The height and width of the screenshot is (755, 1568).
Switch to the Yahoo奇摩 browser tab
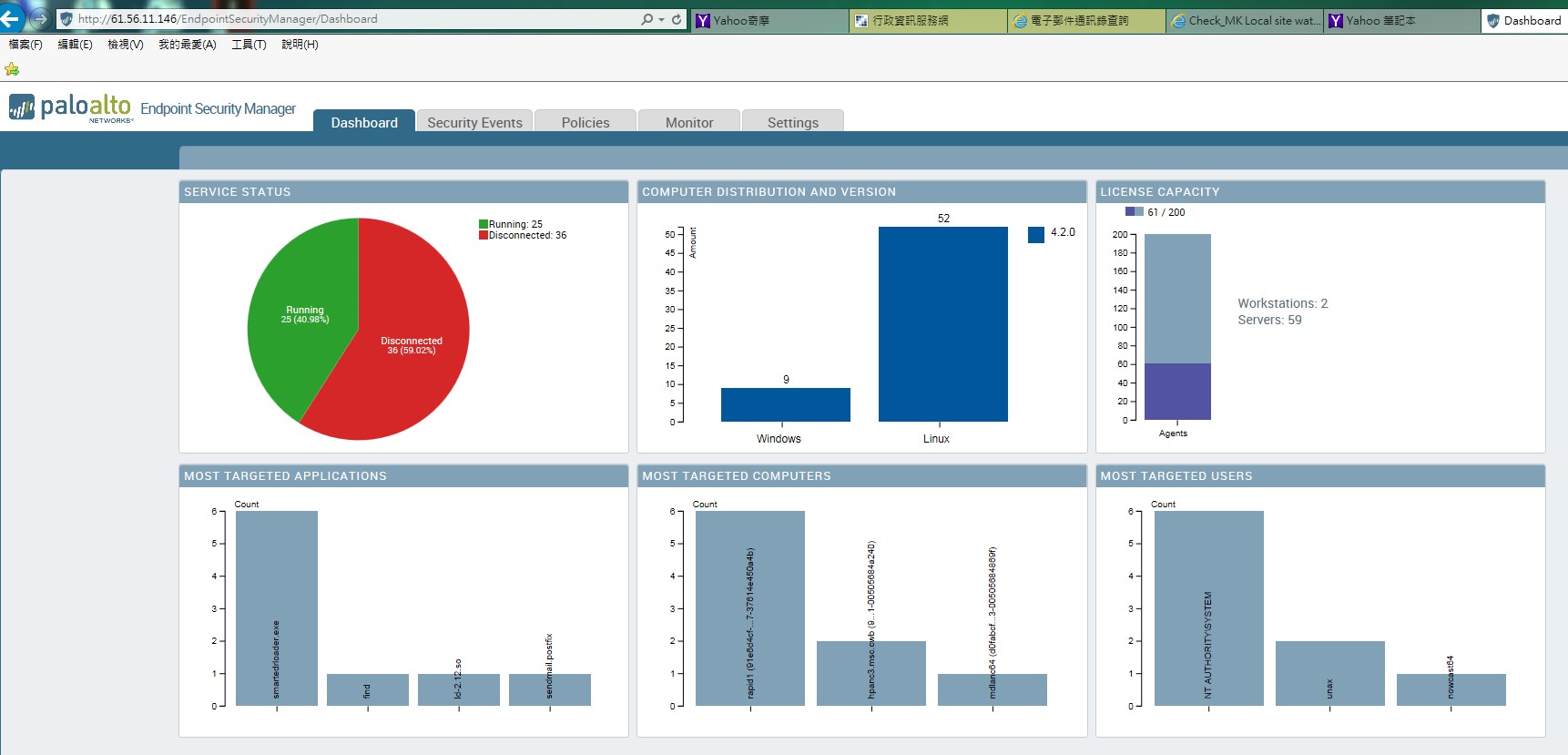[769, 20]
